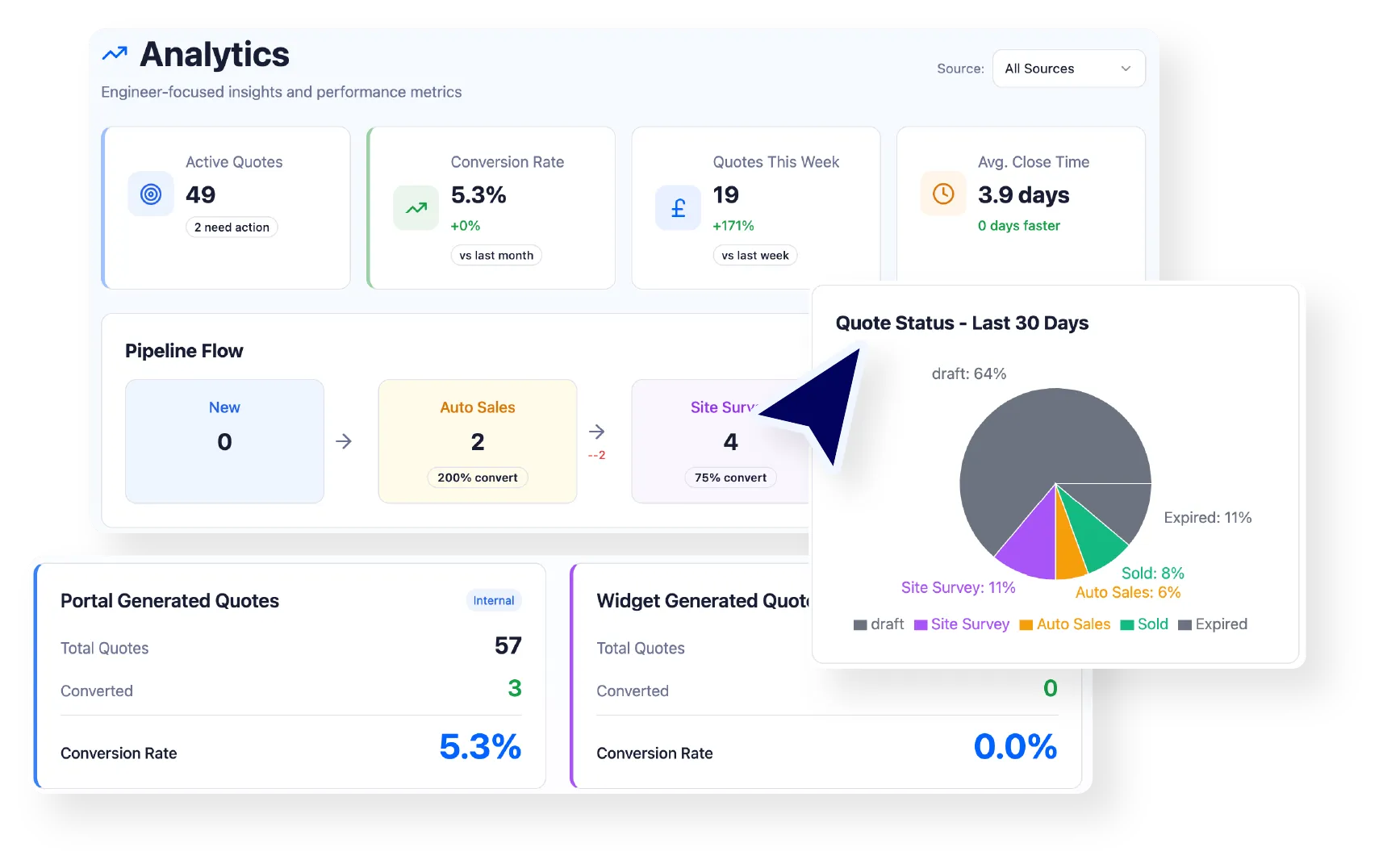Viewport: 1383px width, 868px height.
Task: Click the green growth icon on Conversion Rate card
Action: click(x=415, y=207)
